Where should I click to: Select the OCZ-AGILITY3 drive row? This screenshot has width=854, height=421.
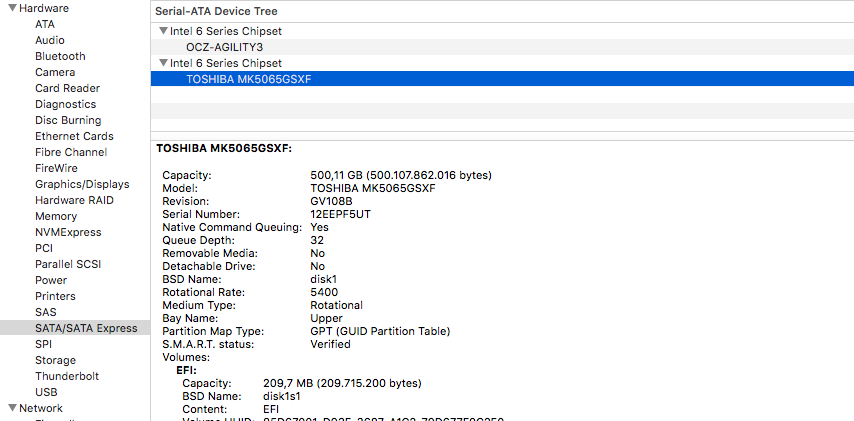(502, 47)
